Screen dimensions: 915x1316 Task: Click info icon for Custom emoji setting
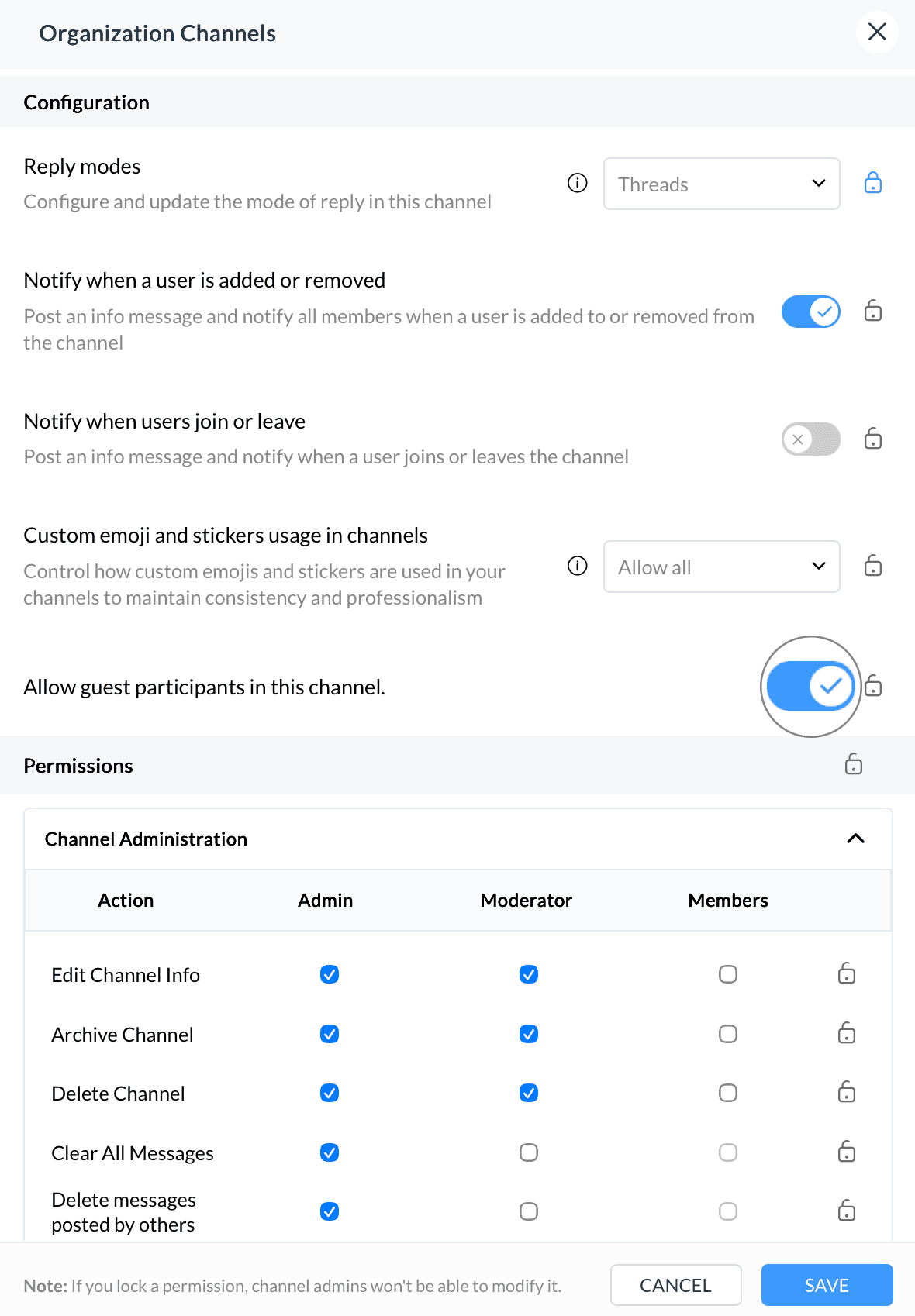click(x=578, y=566)
